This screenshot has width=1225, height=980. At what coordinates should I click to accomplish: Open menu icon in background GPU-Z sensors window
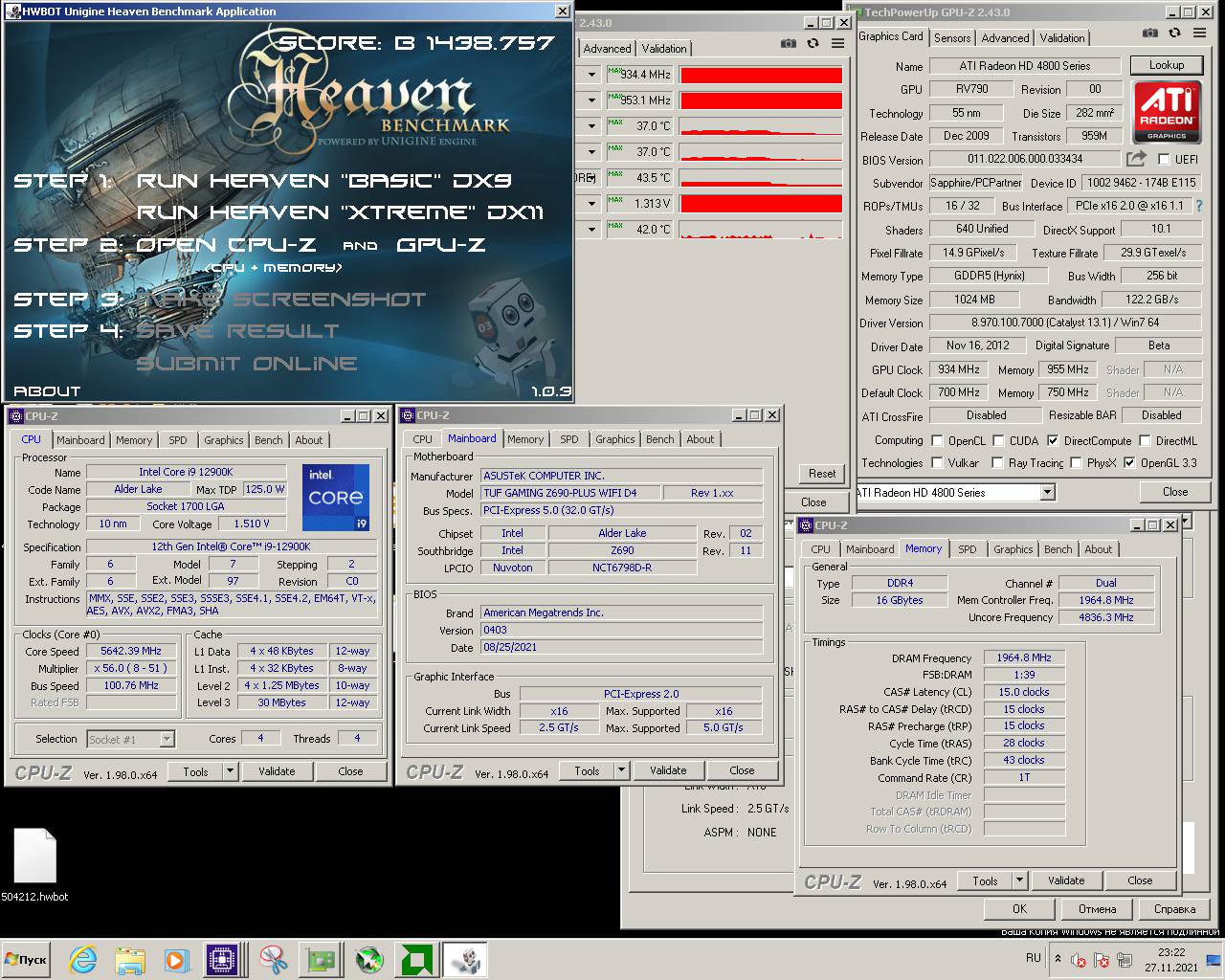(x=837, y=43)
